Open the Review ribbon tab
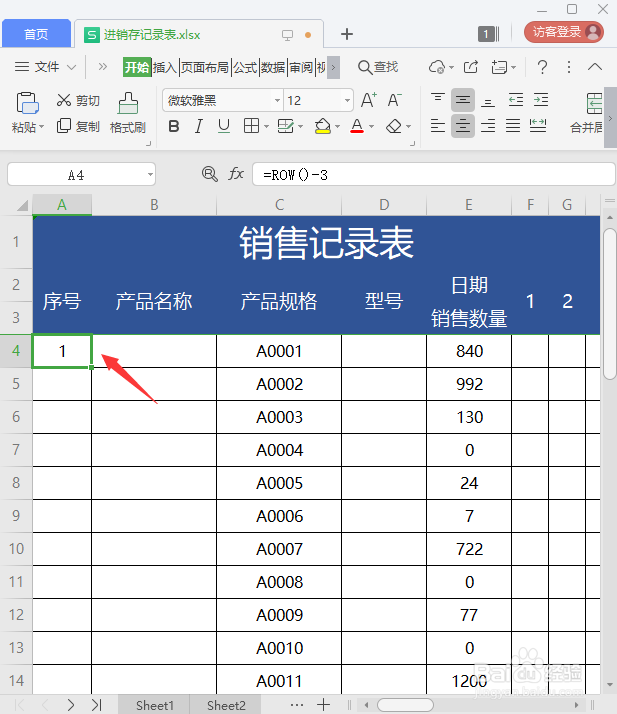Screen dimensions: 617x714 [x=301, y=67]
